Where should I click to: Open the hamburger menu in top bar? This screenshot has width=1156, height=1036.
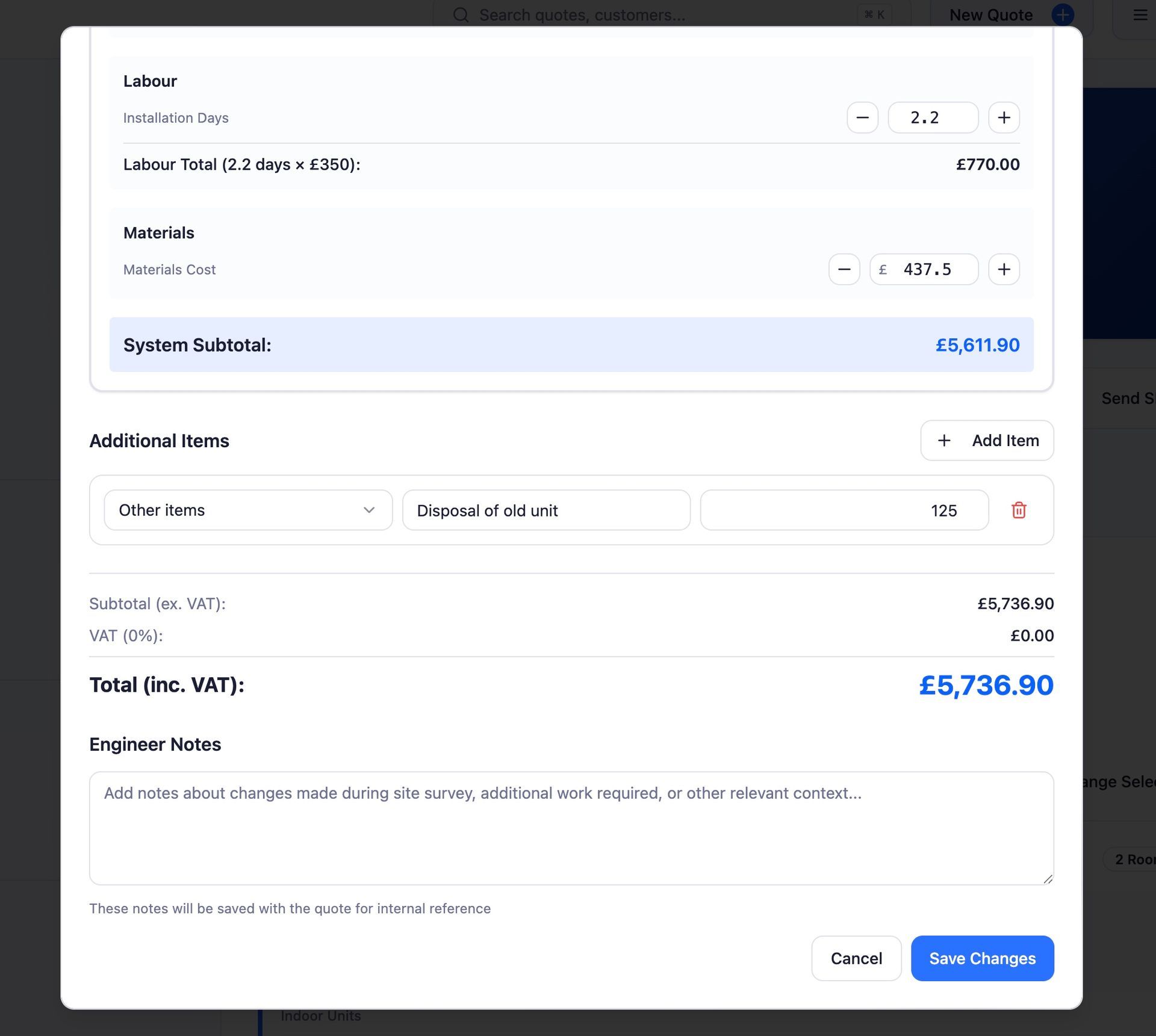coord(1140,14)
